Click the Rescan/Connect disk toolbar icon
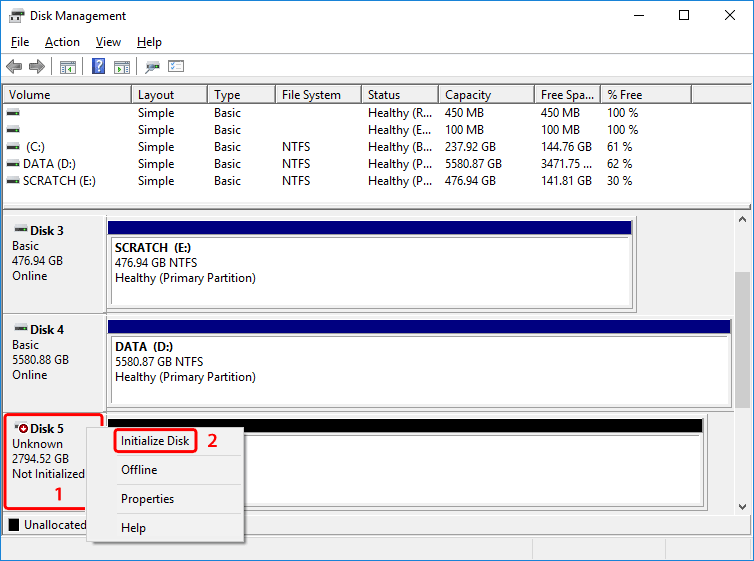This screenshot has width=754, height=561. [153, 67]
